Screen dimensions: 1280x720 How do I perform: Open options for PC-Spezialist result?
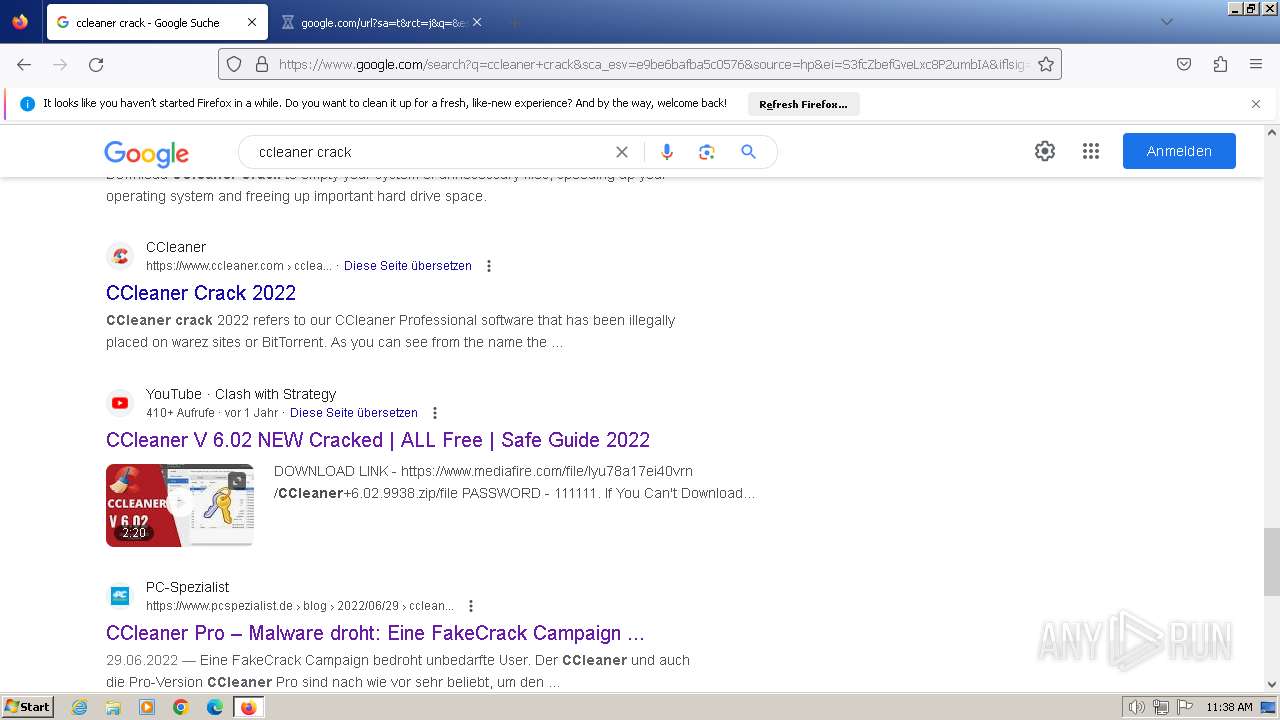click(x=471, y=606)
